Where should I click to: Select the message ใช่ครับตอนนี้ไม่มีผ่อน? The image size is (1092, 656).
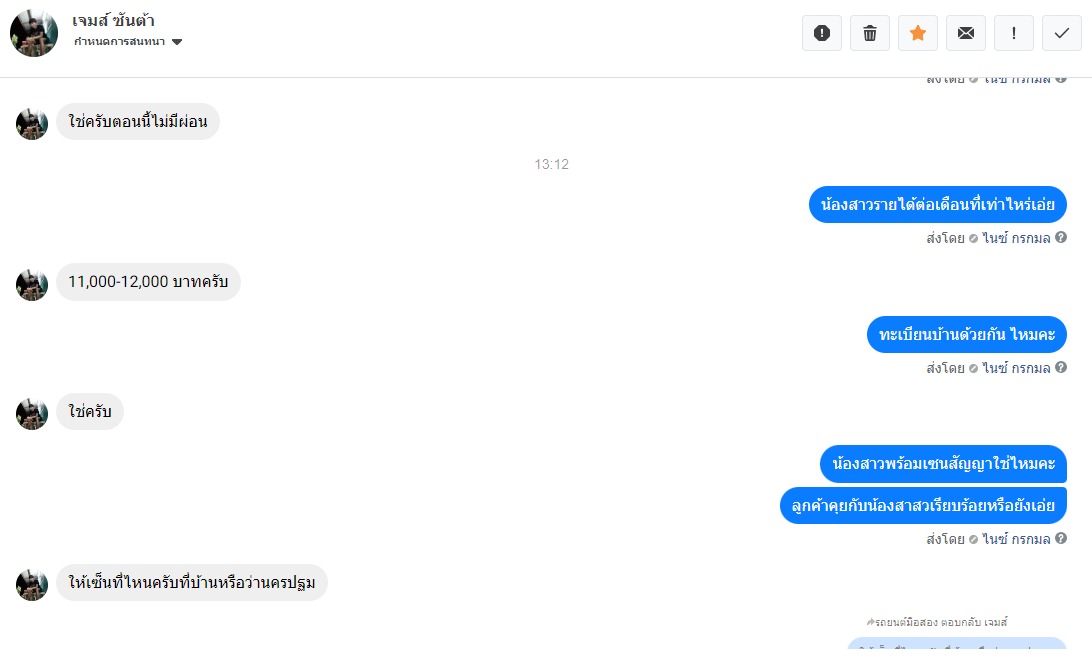(x=138, y=122)
